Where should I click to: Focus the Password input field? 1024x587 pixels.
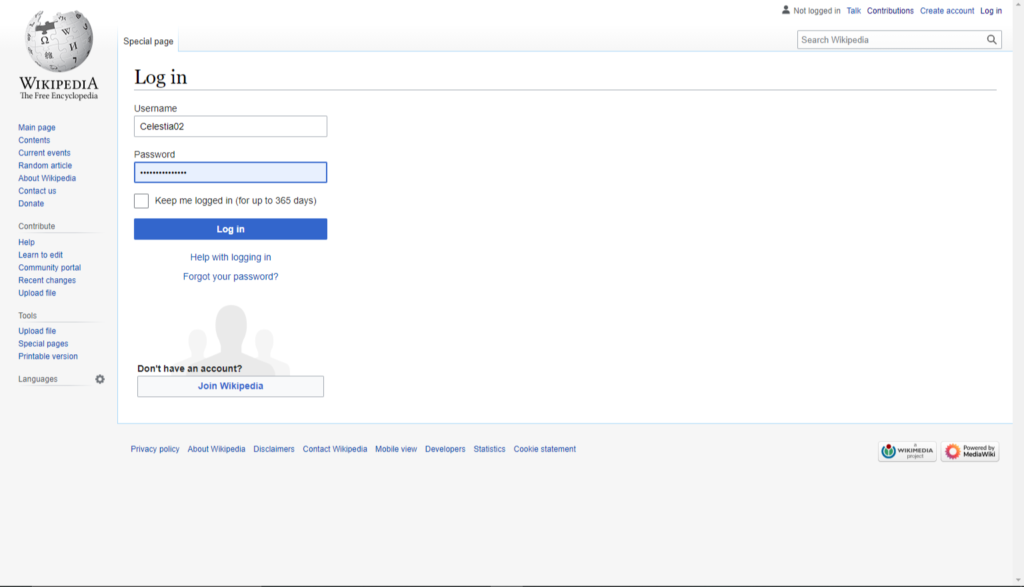(x=231, y=172)
